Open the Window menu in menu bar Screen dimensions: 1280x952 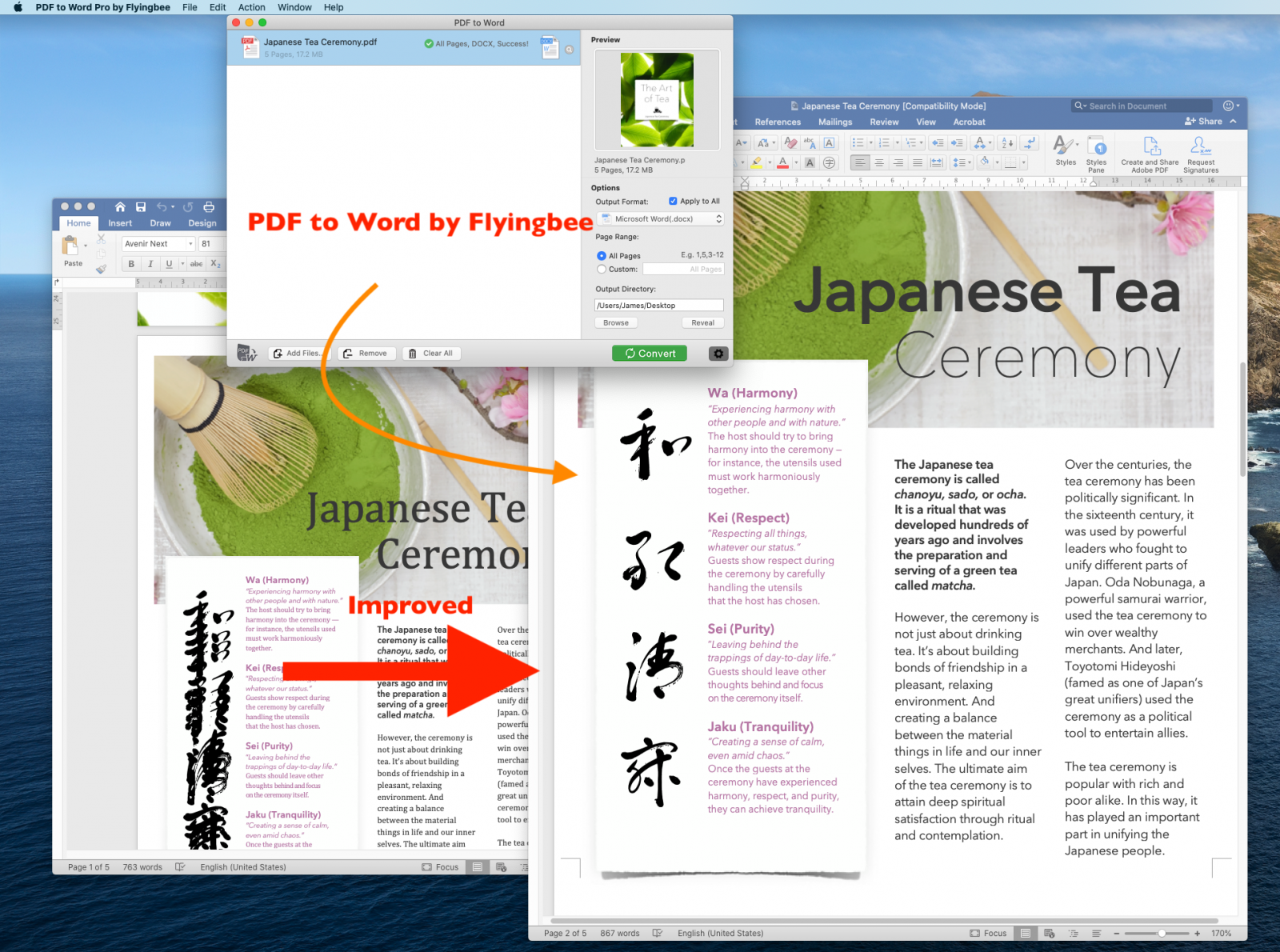294,7
